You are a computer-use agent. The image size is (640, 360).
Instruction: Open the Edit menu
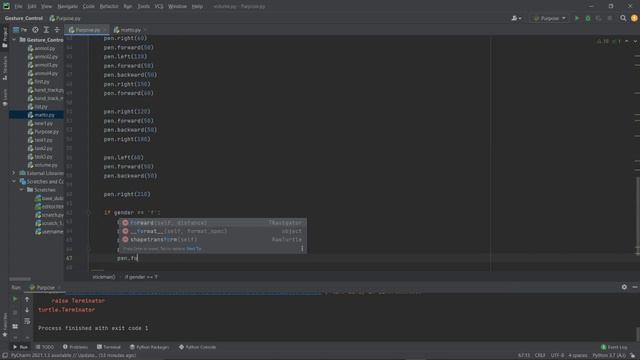point(32,7)
